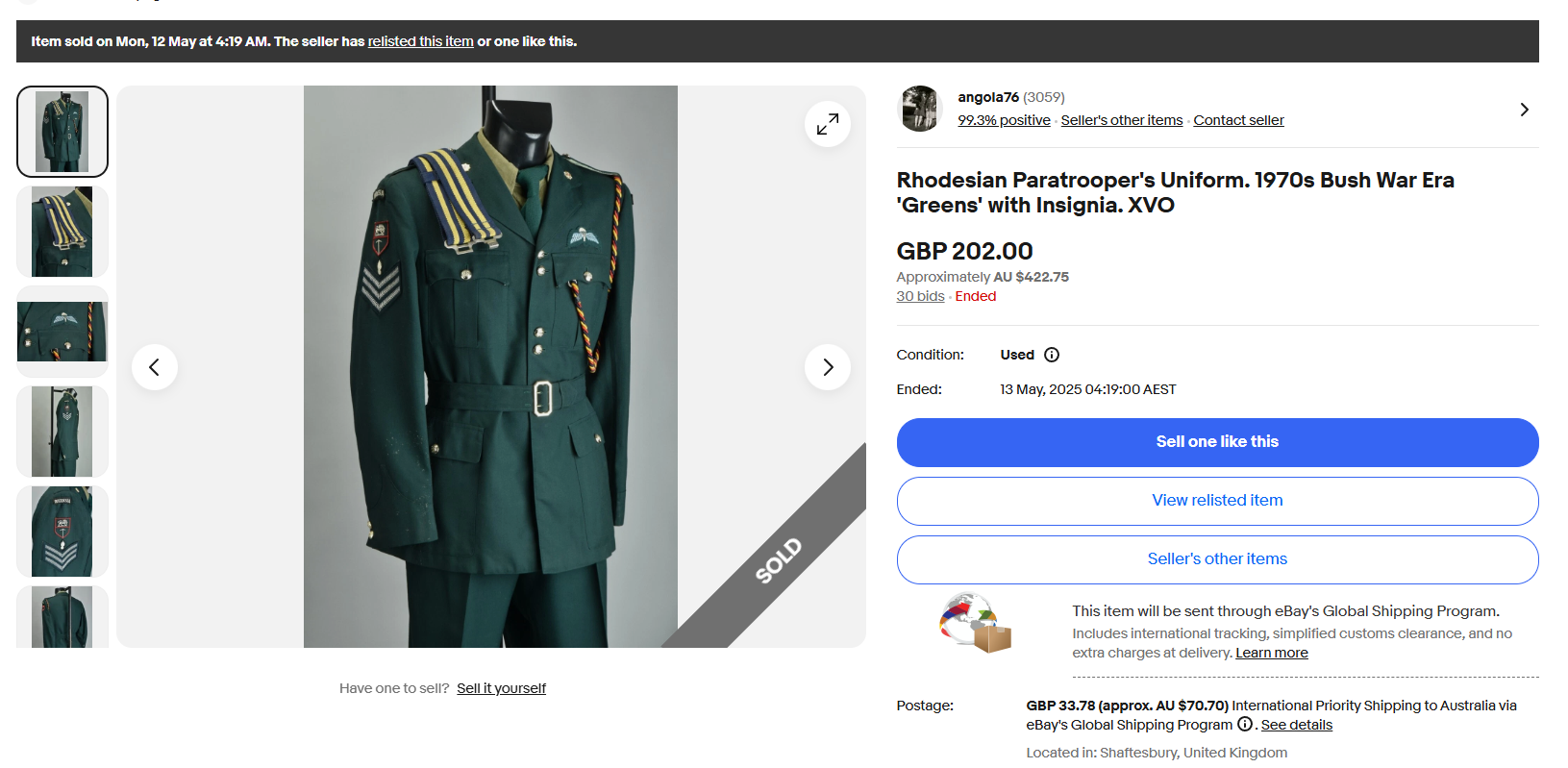Click the Contact seller link
This screenshot has width=1568, height=768.
1238,120
